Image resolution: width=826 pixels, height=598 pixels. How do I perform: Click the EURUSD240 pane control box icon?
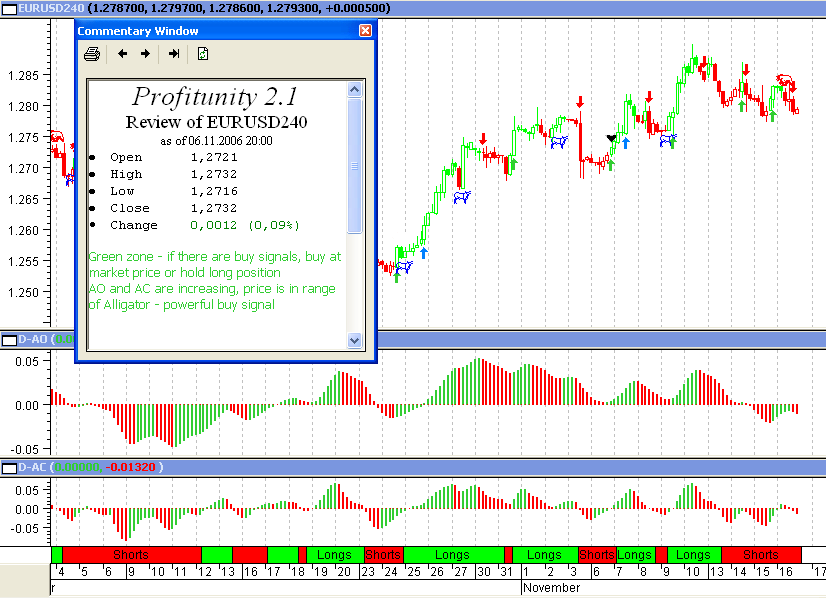pyautogui.click(x=9, y=9)
